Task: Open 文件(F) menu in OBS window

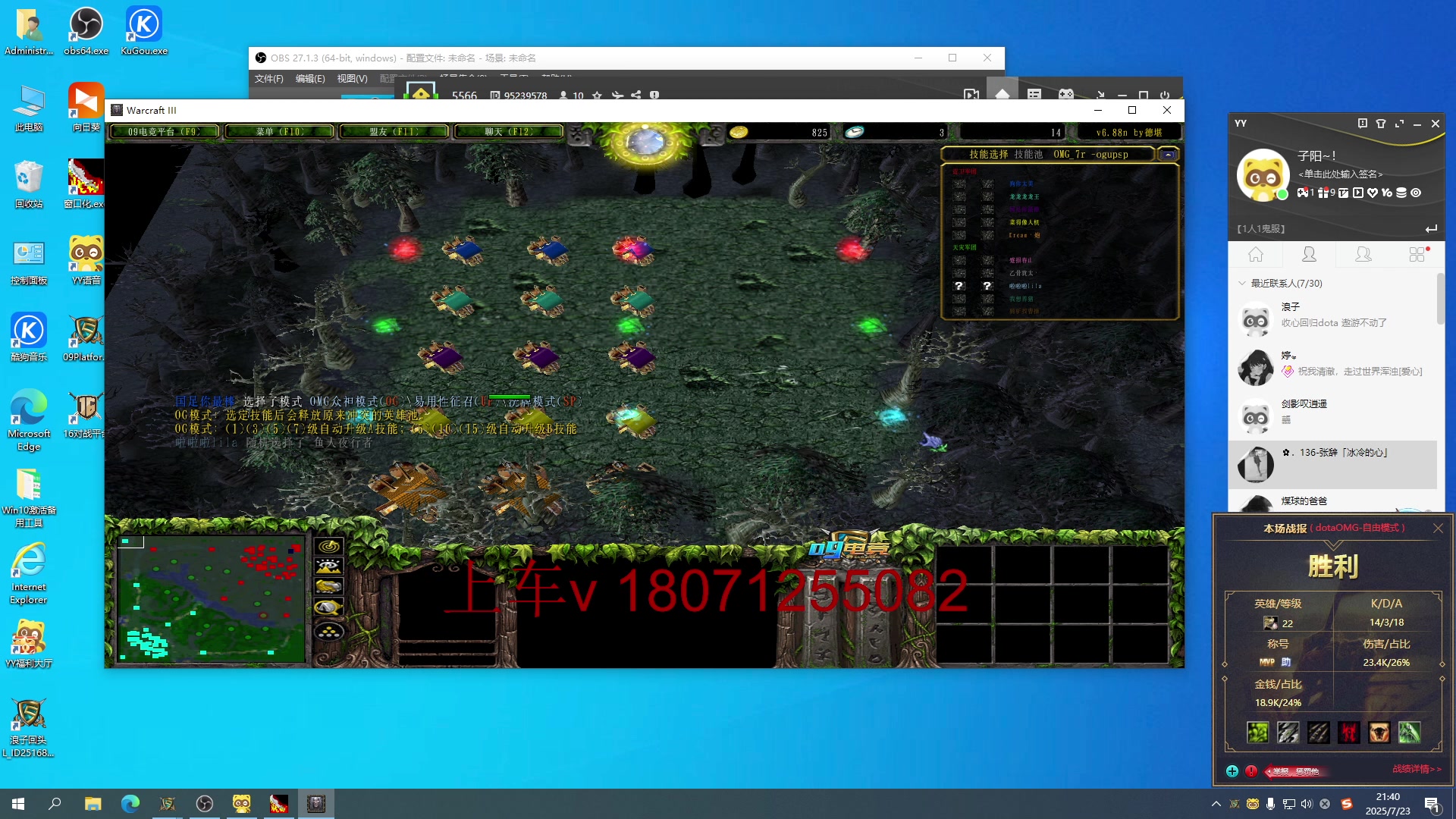Action: pos(268,79)
